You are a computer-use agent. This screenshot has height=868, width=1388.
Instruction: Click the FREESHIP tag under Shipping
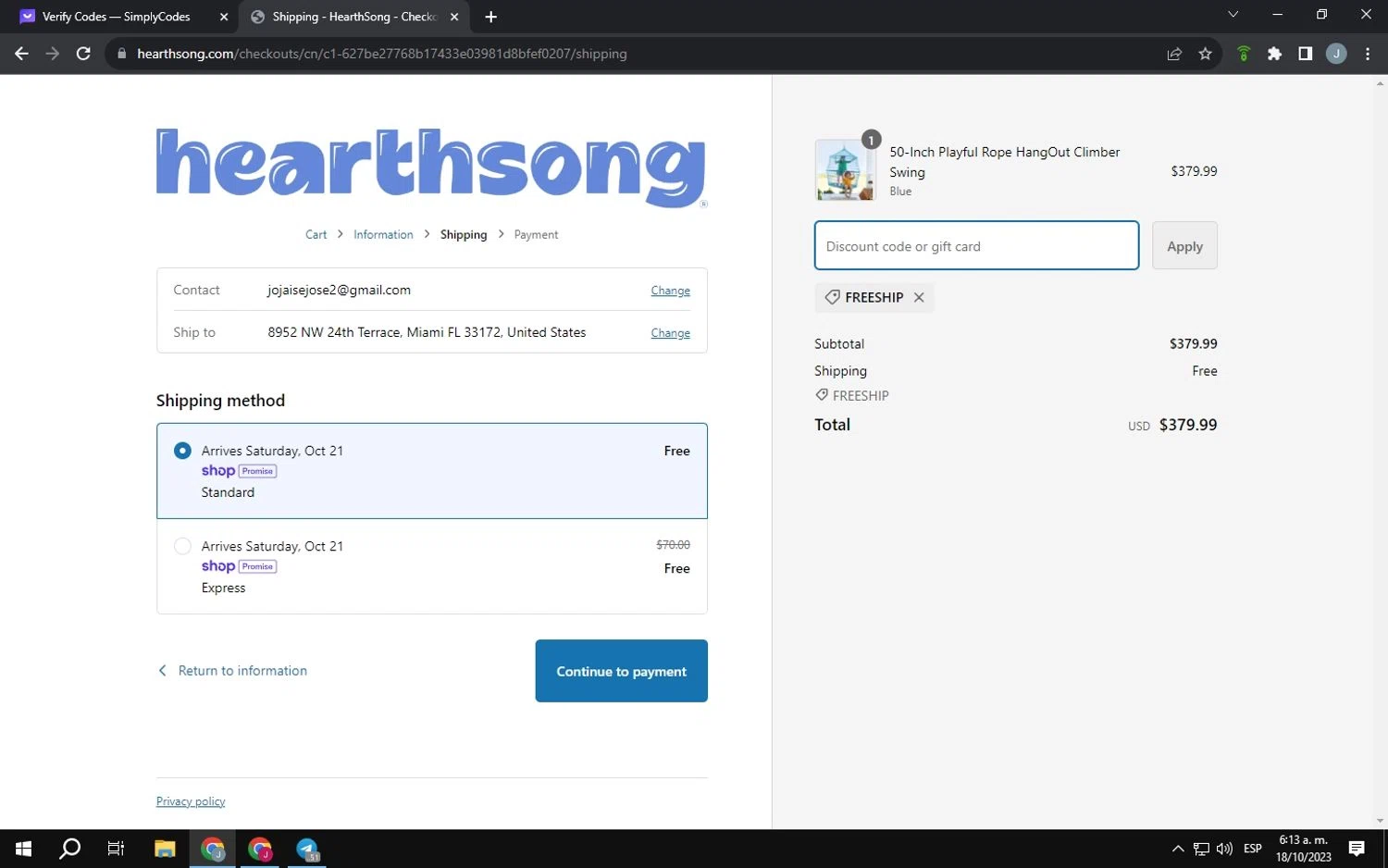852,396
